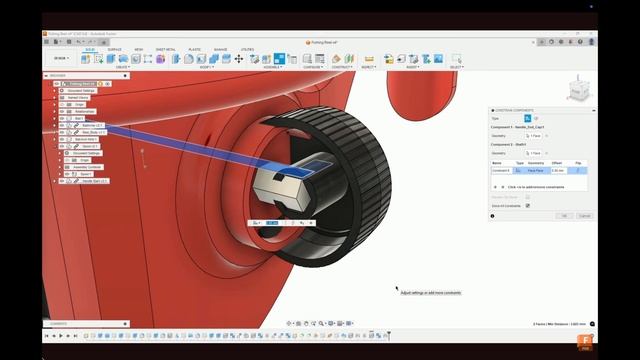Screen dimensions: 640x360
Task: Select the Combine tool
Action: point(214,59)
